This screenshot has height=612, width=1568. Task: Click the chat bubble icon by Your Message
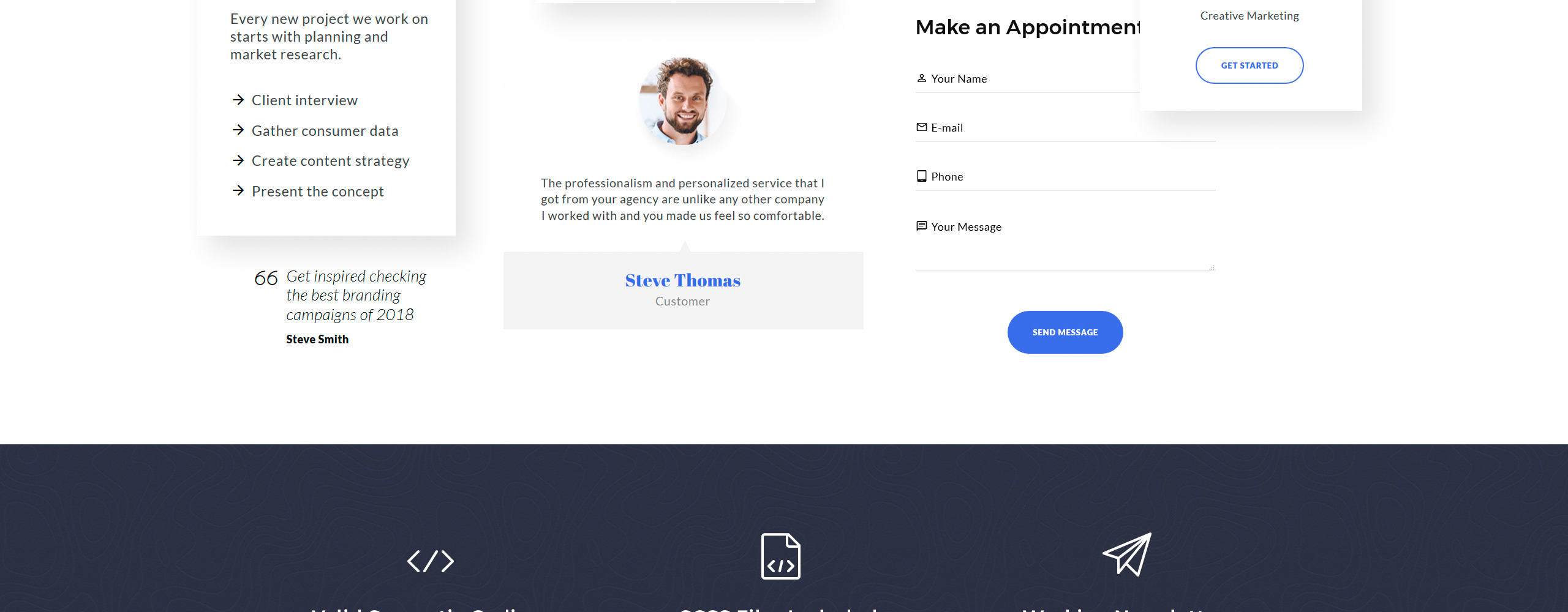pyautogui.click(x=921, y=226)
